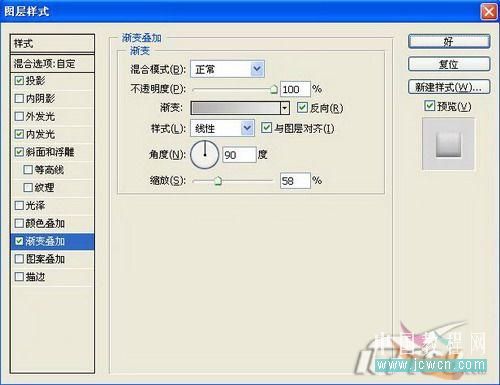The image size is (500, 385).
Task: Click the gradient bar to edit gradient
Action: coord(236,108)
